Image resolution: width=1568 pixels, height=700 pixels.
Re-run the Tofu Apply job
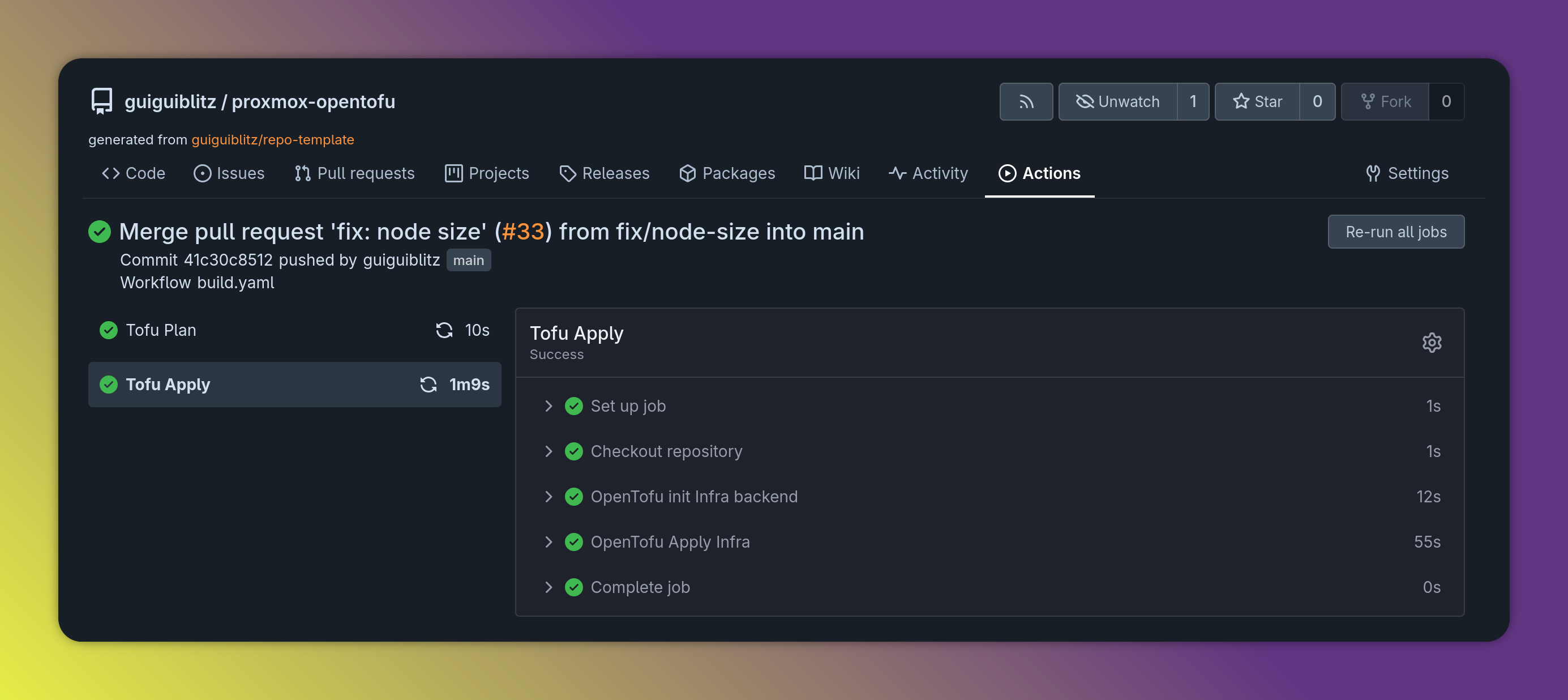(x=429, y=385)
